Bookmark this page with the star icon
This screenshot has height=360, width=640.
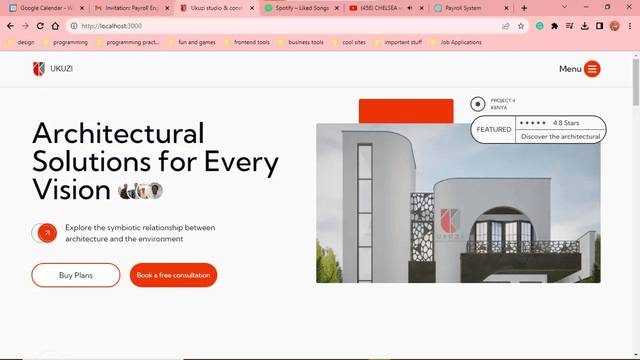point(521,26)
